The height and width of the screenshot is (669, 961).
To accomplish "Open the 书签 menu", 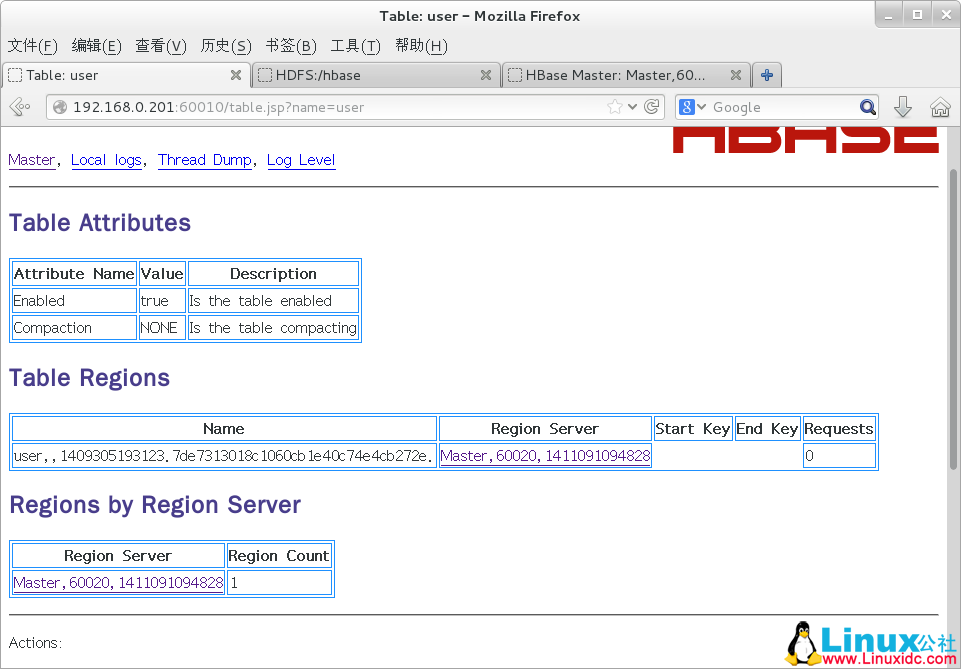I will (289, 46).
